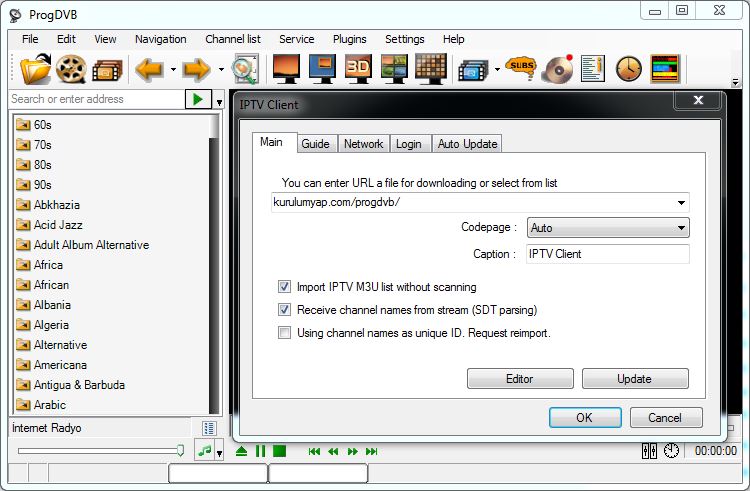Image resolution: width=750 pixels, height=491 pixels.
Task: Open file folder icon in toolbar
Action: click(35, 69)
